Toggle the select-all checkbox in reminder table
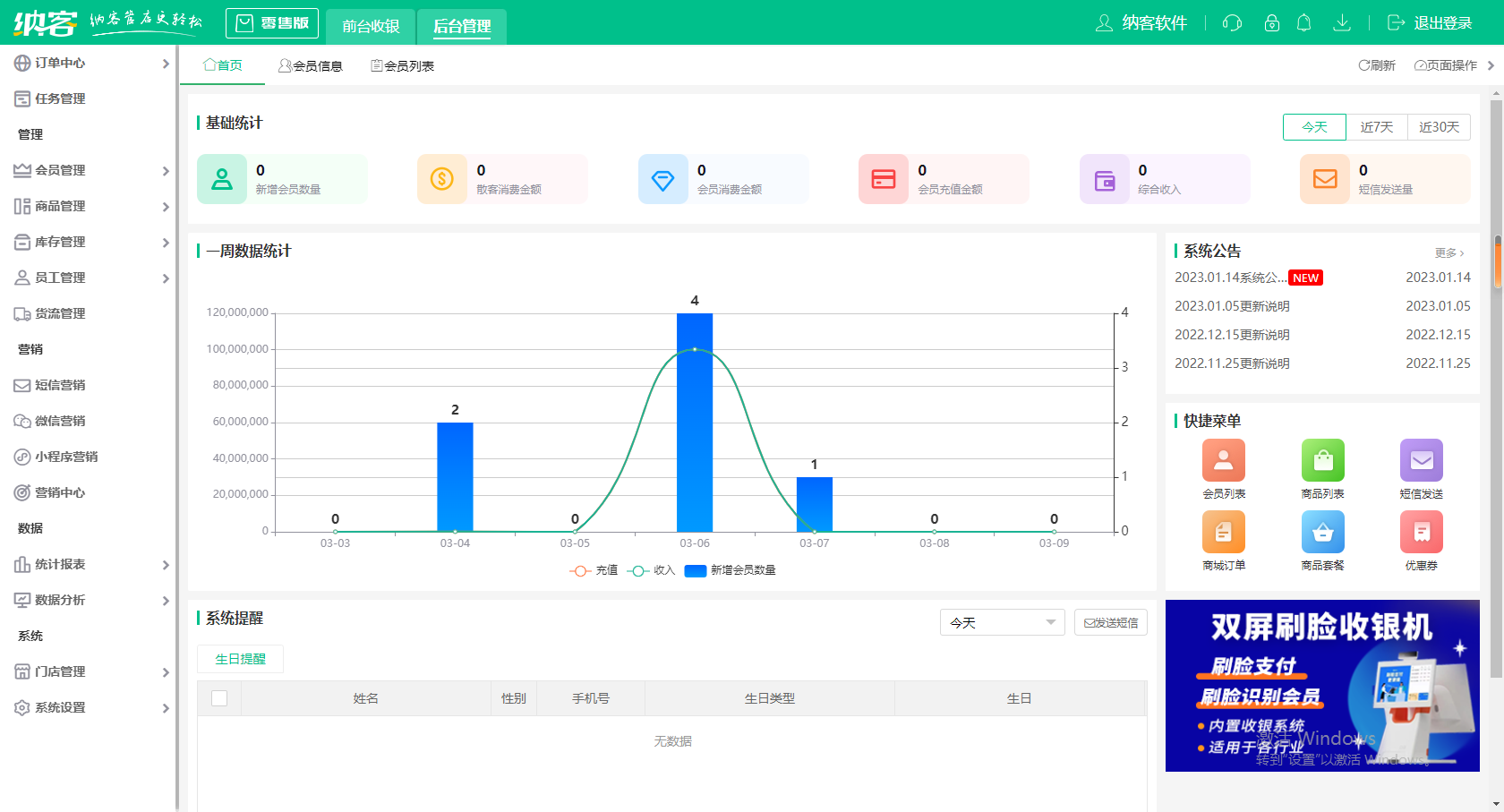The height and width of the screenshot is (812, 1504). point(219,698)
